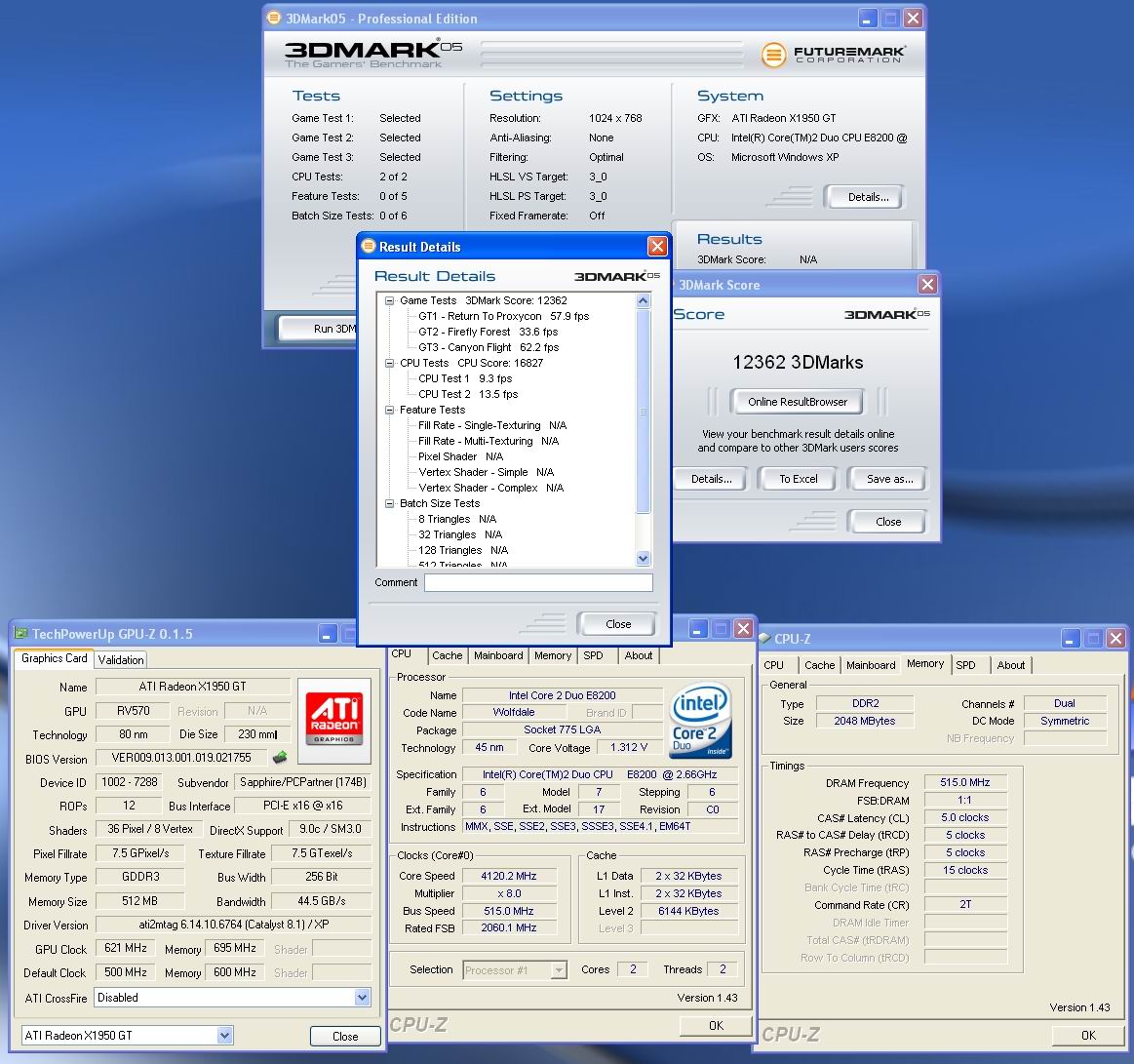Close the CPU-Z memory window with X
Screen dimensions: 1134x1064
[x=1115, y=639]
